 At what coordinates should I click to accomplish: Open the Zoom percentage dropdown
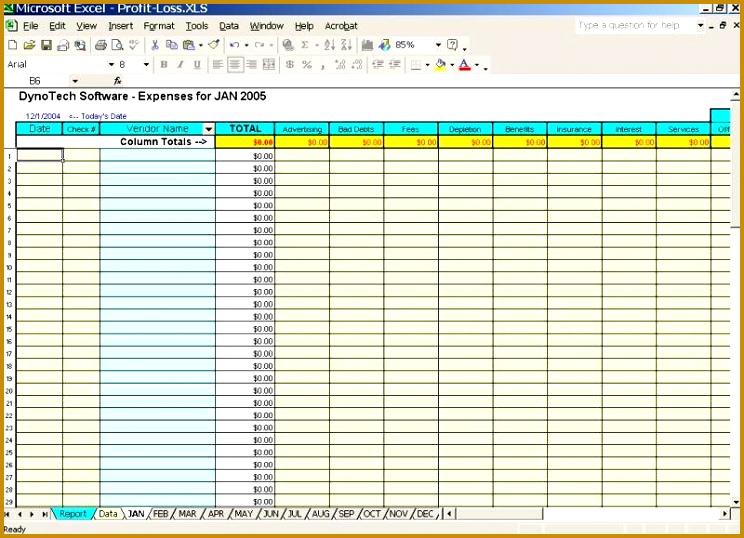pos(438,45)
